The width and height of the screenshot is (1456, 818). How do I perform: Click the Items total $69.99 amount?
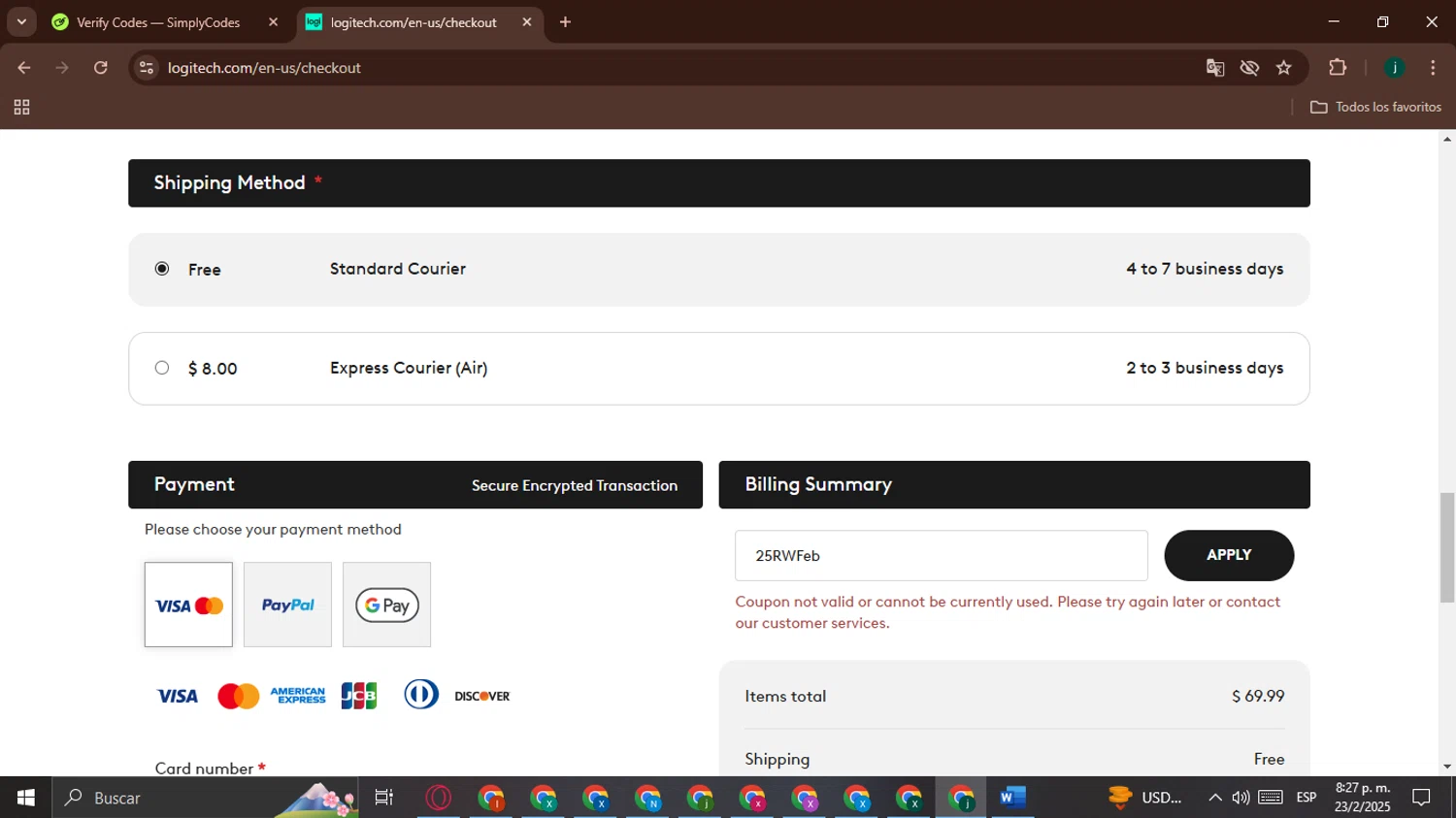[x=1258, y=697]
